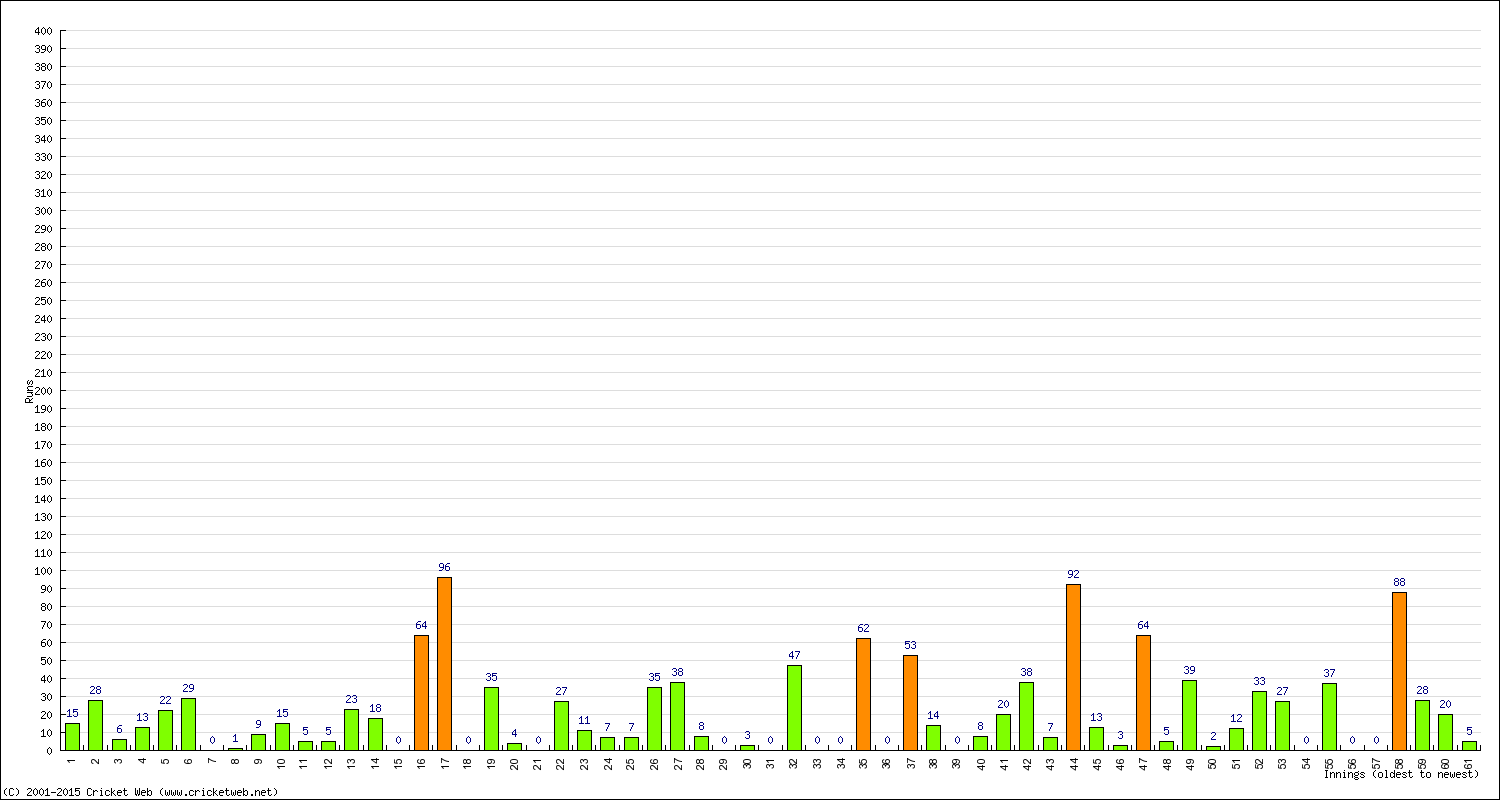The width and height of the screenshot is (1500, 800).
Task: Click the innings 23 green bar with 11 runs
Action: [x=584, y=740]
